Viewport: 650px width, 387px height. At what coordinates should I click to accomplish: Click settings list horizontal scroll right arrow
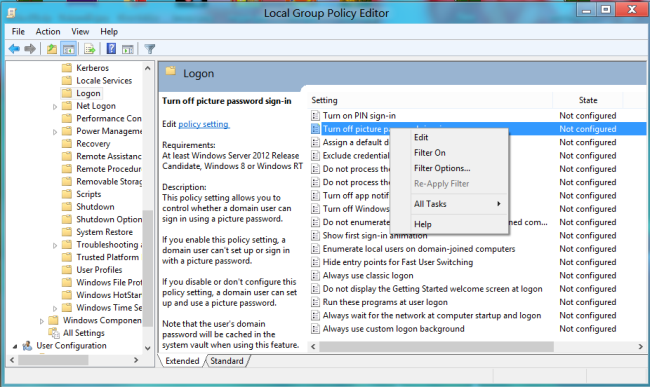coord(641,346)
